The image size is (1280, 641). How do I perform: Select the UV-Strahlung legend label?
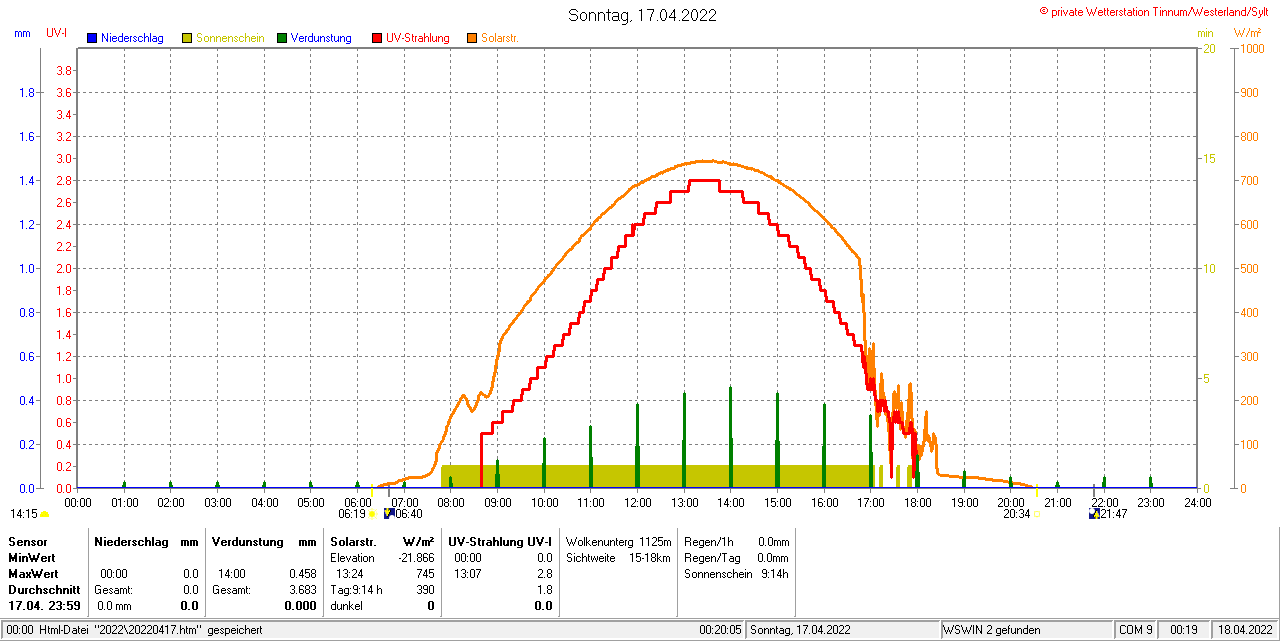tap(419, 38)
